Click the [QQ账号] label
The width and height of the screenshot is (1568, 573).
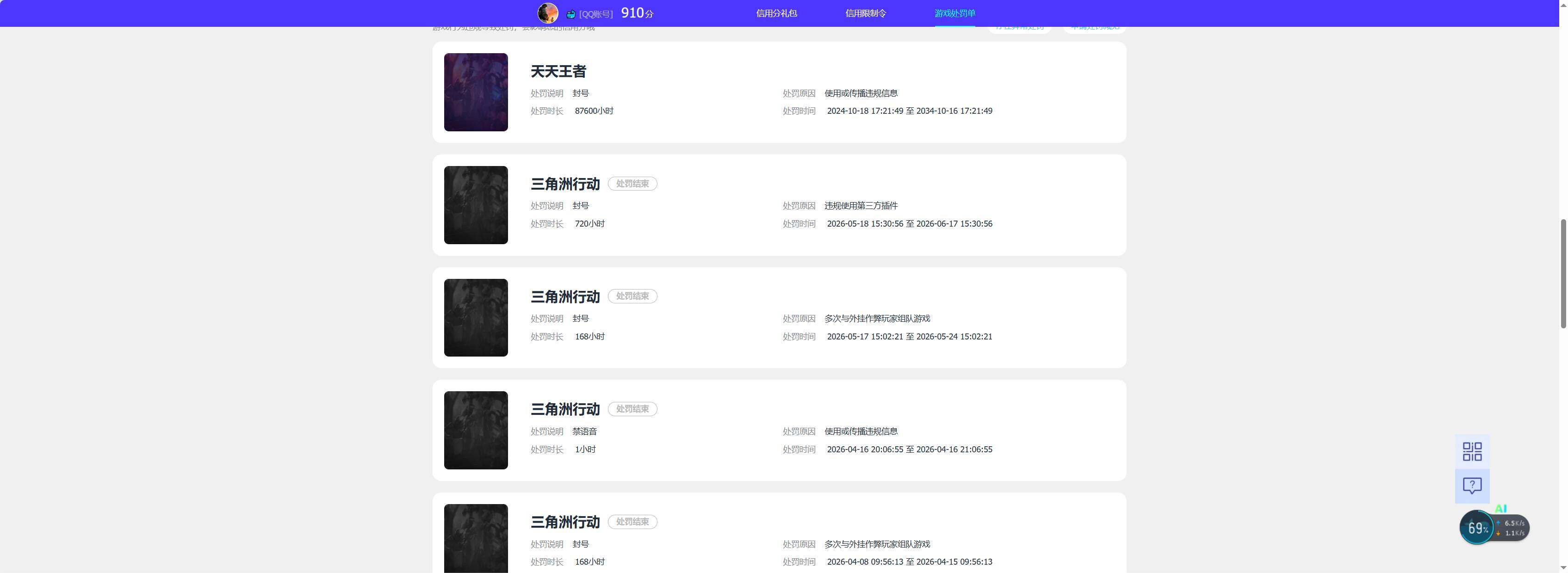coord(595,14)
